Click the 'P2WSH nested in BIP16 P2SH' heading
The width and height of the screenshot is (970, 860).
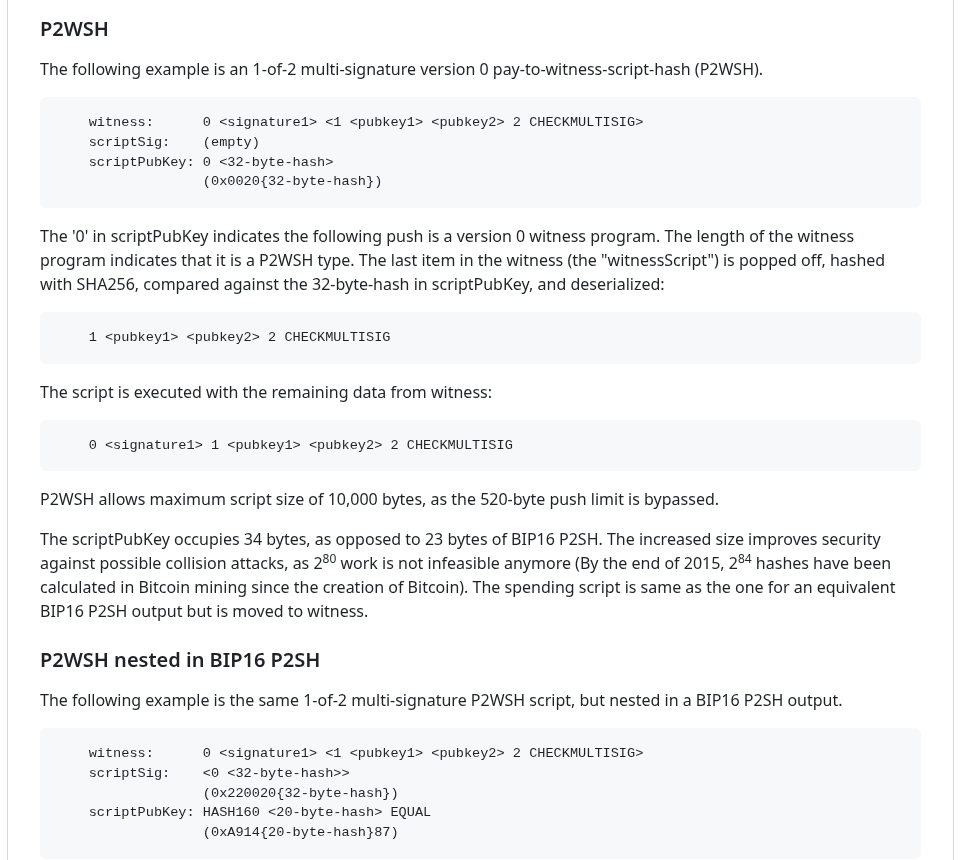point(180,660)
